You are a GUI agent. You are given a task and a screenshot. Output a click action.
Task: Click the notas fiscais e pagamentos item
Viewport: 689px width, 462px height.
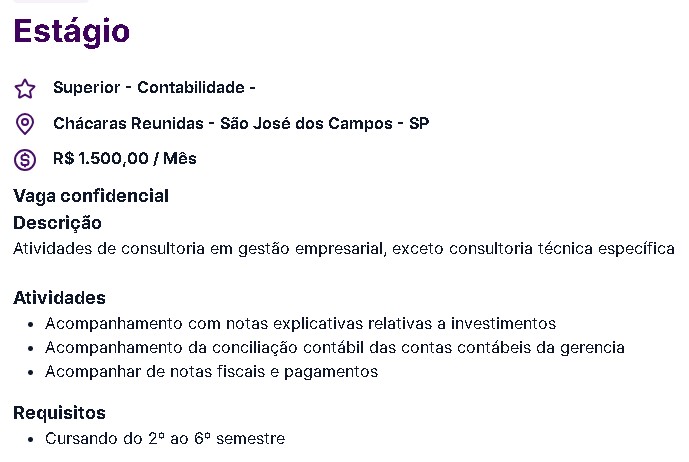coord(211,372)
